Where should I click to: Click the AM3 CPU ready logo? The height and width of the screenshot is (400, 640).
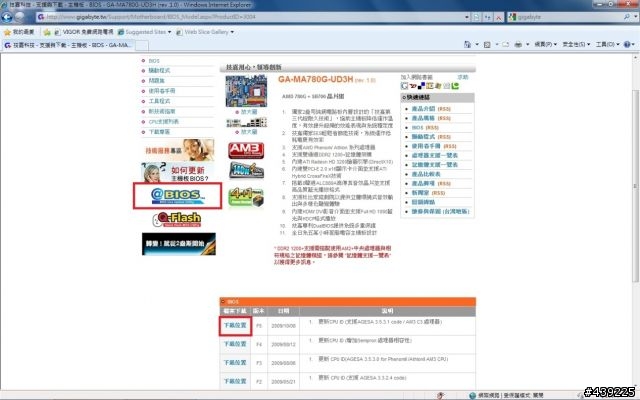pos(246,150)
